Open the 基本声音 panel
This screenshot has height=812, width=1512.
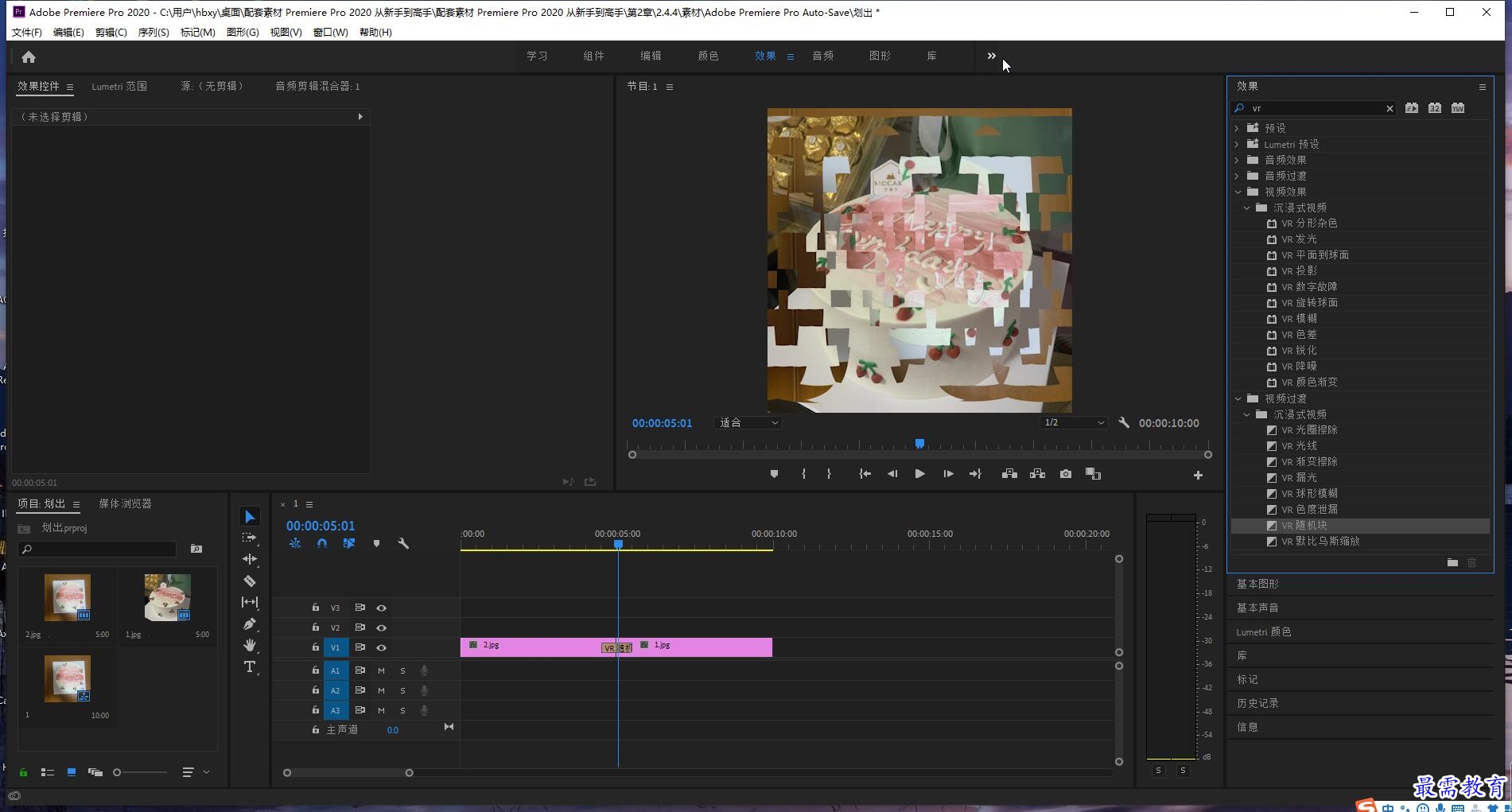tap(1257, 608)
